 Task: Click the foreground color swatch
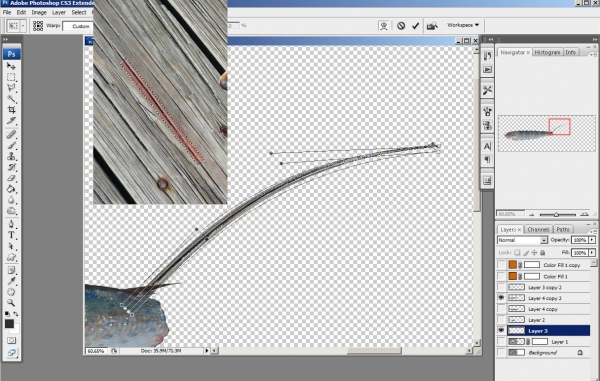9,324
